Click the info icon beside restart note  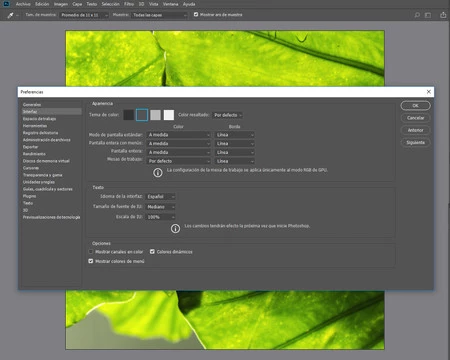coord(175,228)
